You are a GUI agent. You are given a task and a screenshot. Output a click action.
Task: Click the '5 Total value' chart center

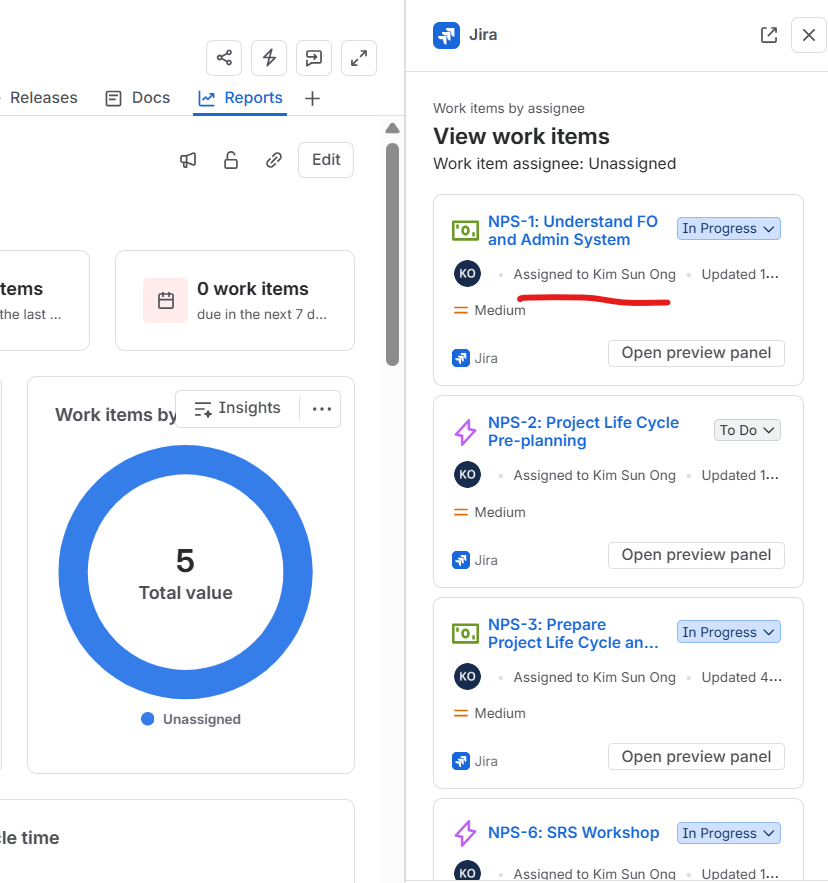tap(185, 574)
